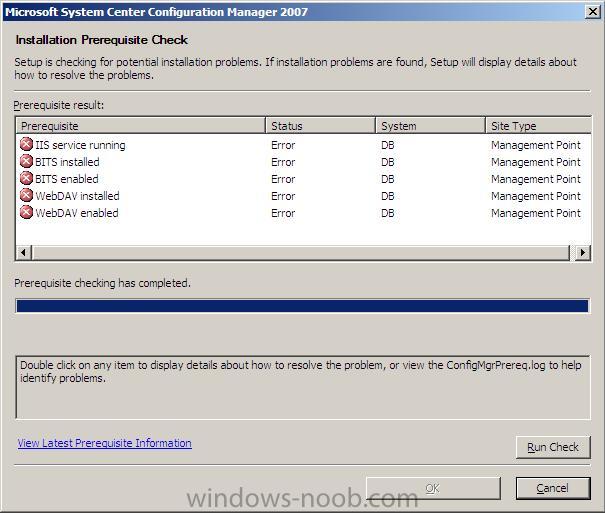Click the error icon beside BITS enabled
This screenshot has height=513, width=605.
pyautogui.click(x=26, y=179)
